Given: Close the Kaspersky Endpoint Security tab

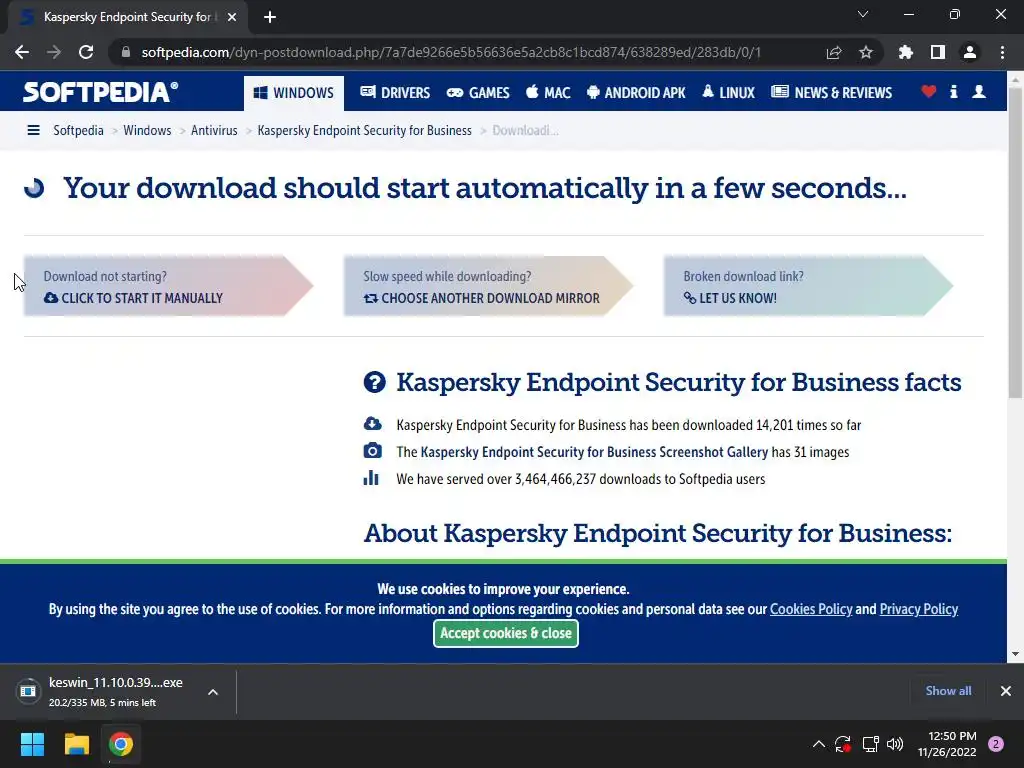Looking at the screenshot, I should (x=232, y=17).
